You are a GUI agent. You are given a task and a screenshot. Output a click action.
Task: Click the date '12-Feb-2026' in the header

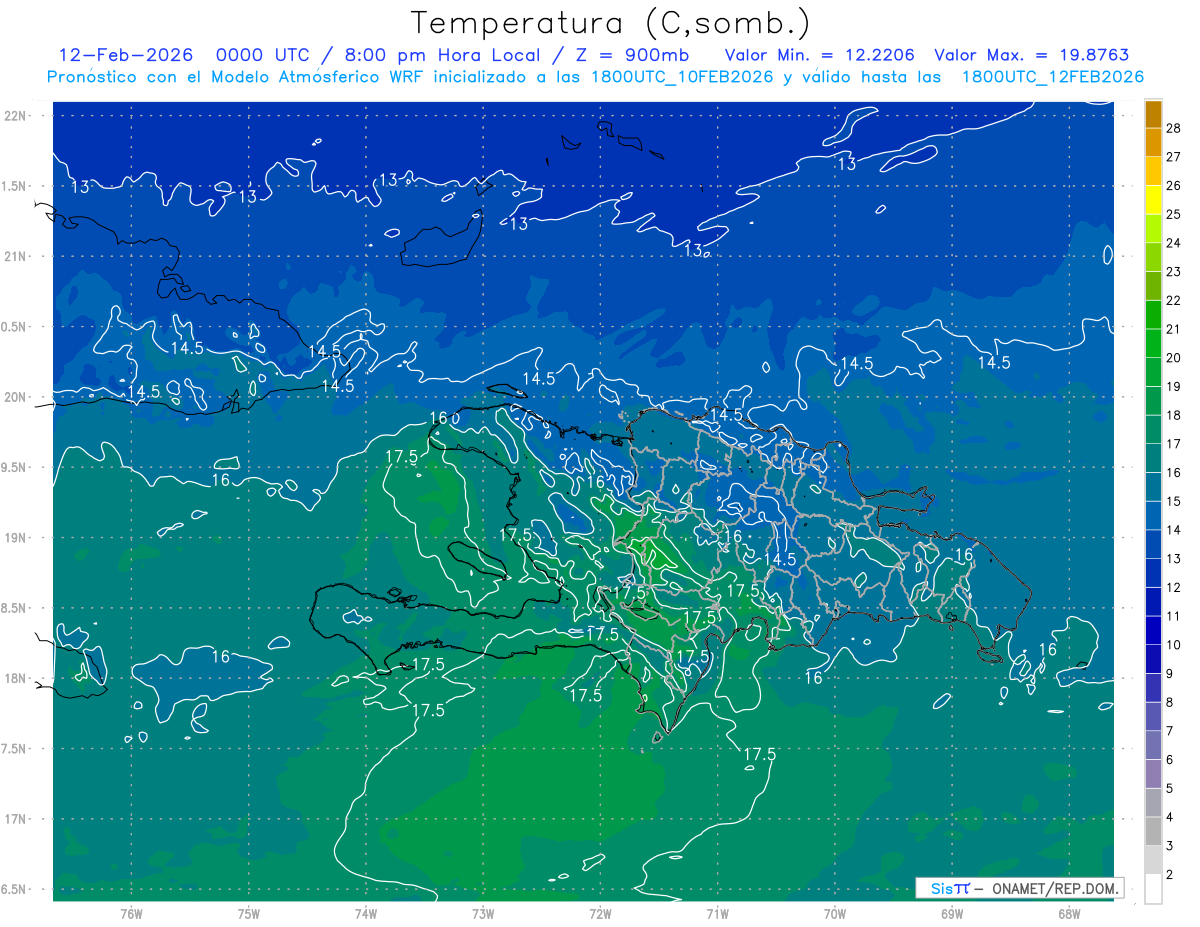tap(125, 56)
